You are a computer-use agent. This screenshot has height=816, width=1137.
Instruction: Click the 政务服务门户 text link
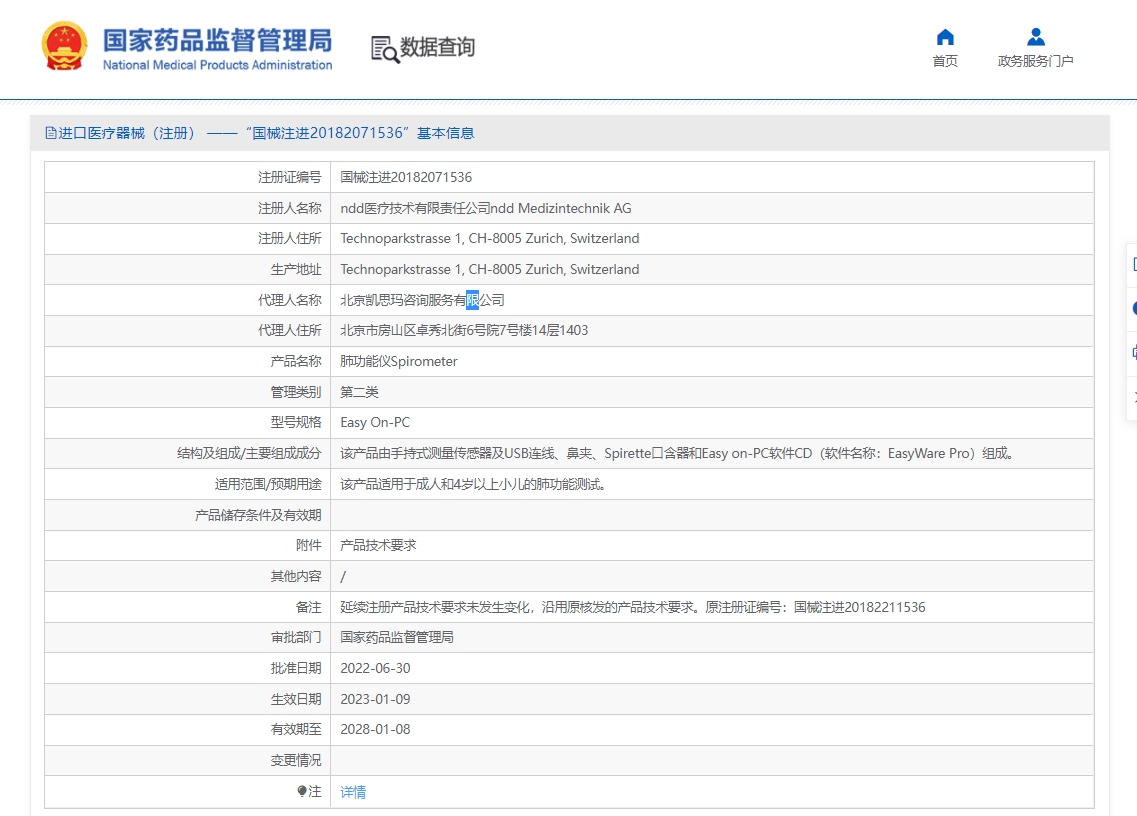click(1036, 60)
